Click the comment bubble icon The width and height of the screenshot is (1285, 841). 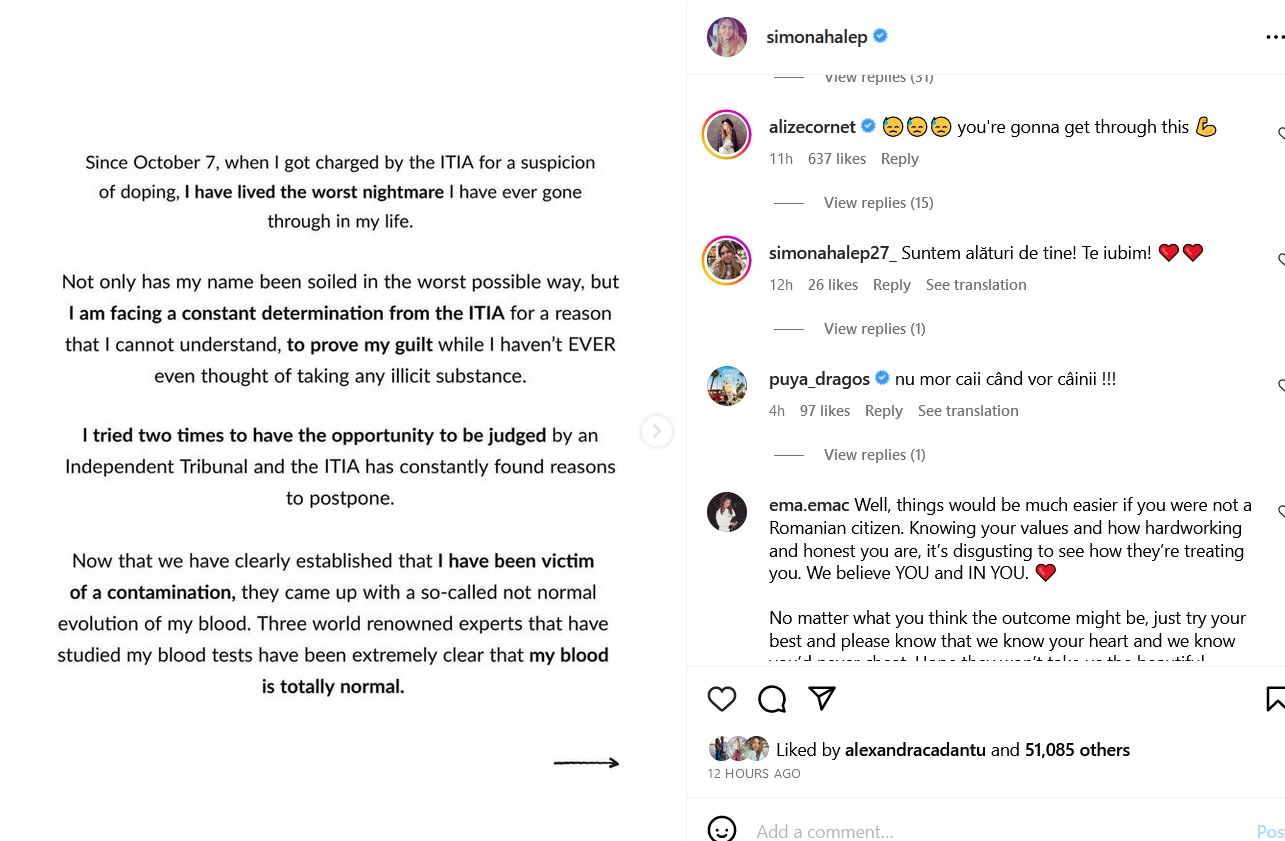[x=772, y=699]
